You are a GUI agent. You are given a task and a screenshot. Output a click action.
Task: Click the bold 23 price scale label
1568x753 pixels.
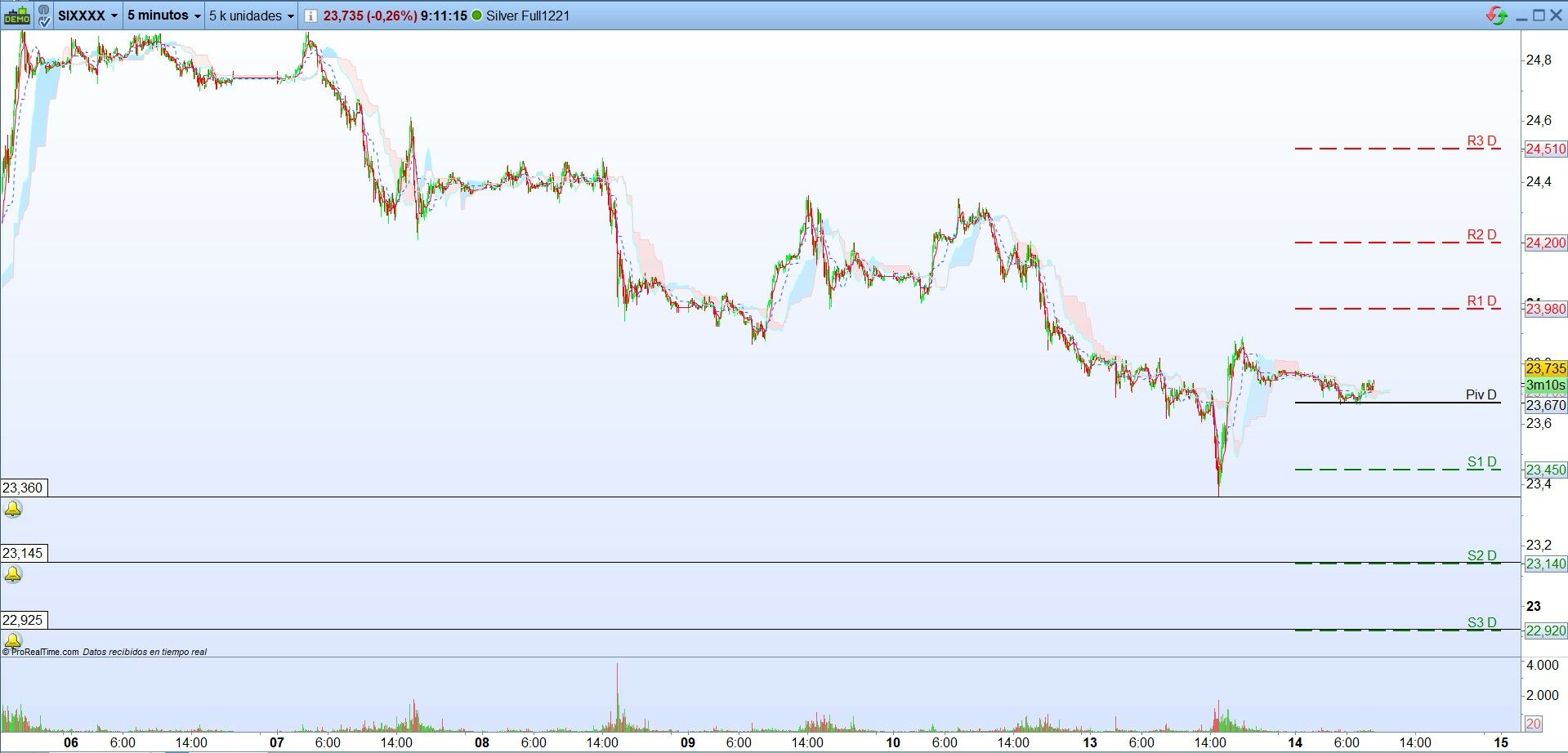point(1534,606)
